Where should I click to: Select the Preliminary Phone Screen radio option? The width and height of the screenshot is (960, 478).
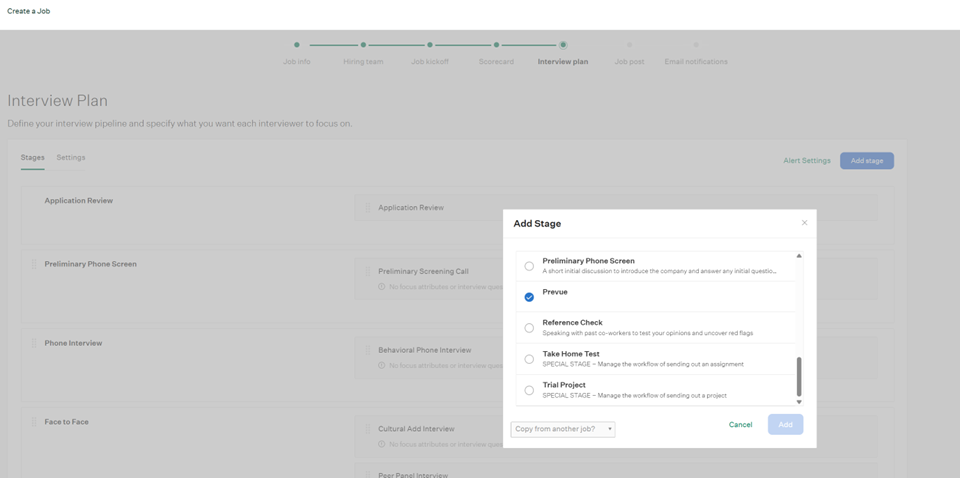pos(529,266)
